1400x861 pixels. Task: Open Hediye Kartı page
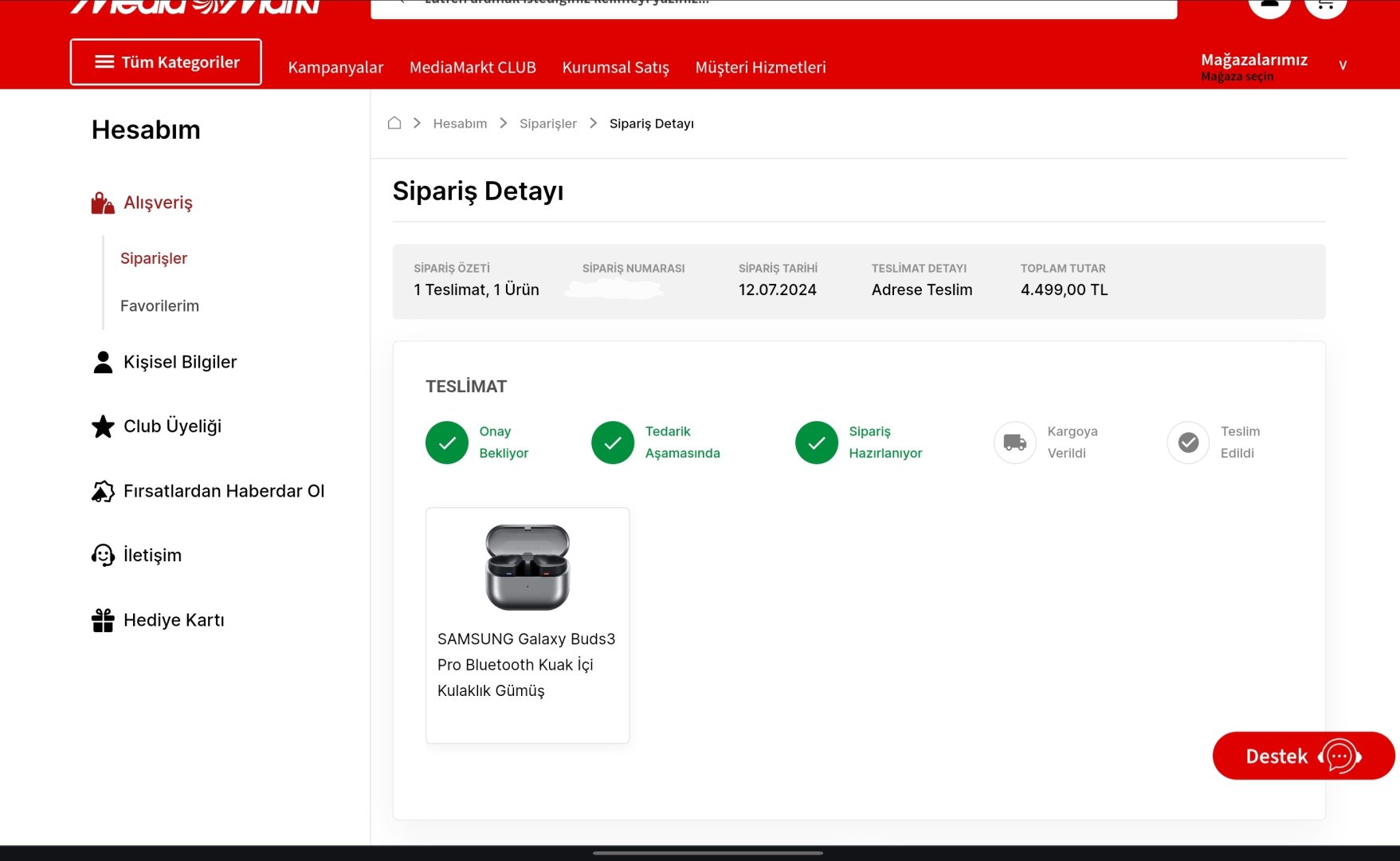click(x=174, y=620)
